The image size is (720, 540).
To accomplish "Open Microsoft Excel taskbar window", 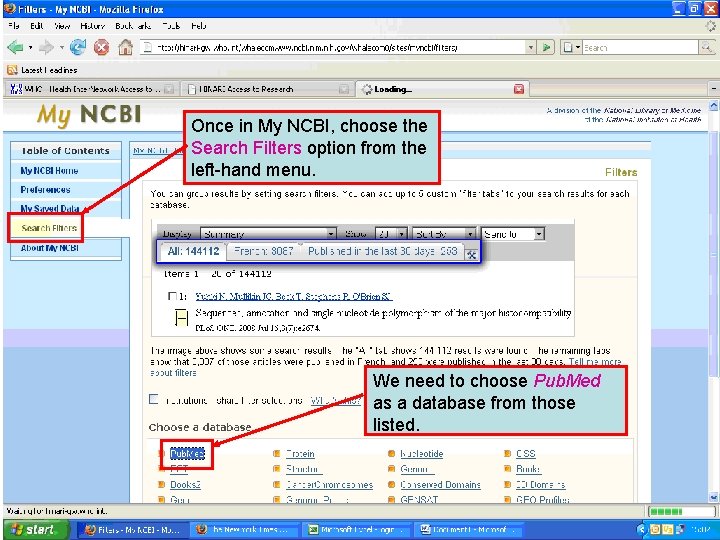I will pos(357,530).
